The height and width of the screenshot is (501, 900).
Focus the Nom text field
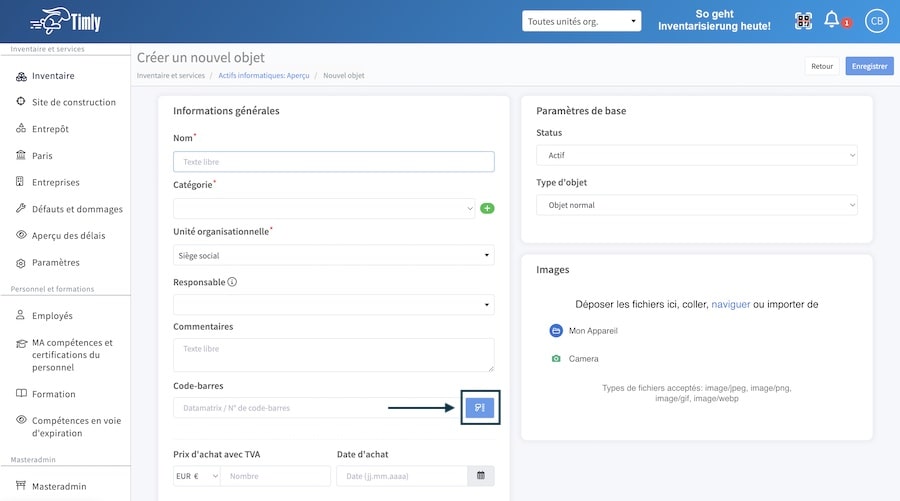point(333,162)
